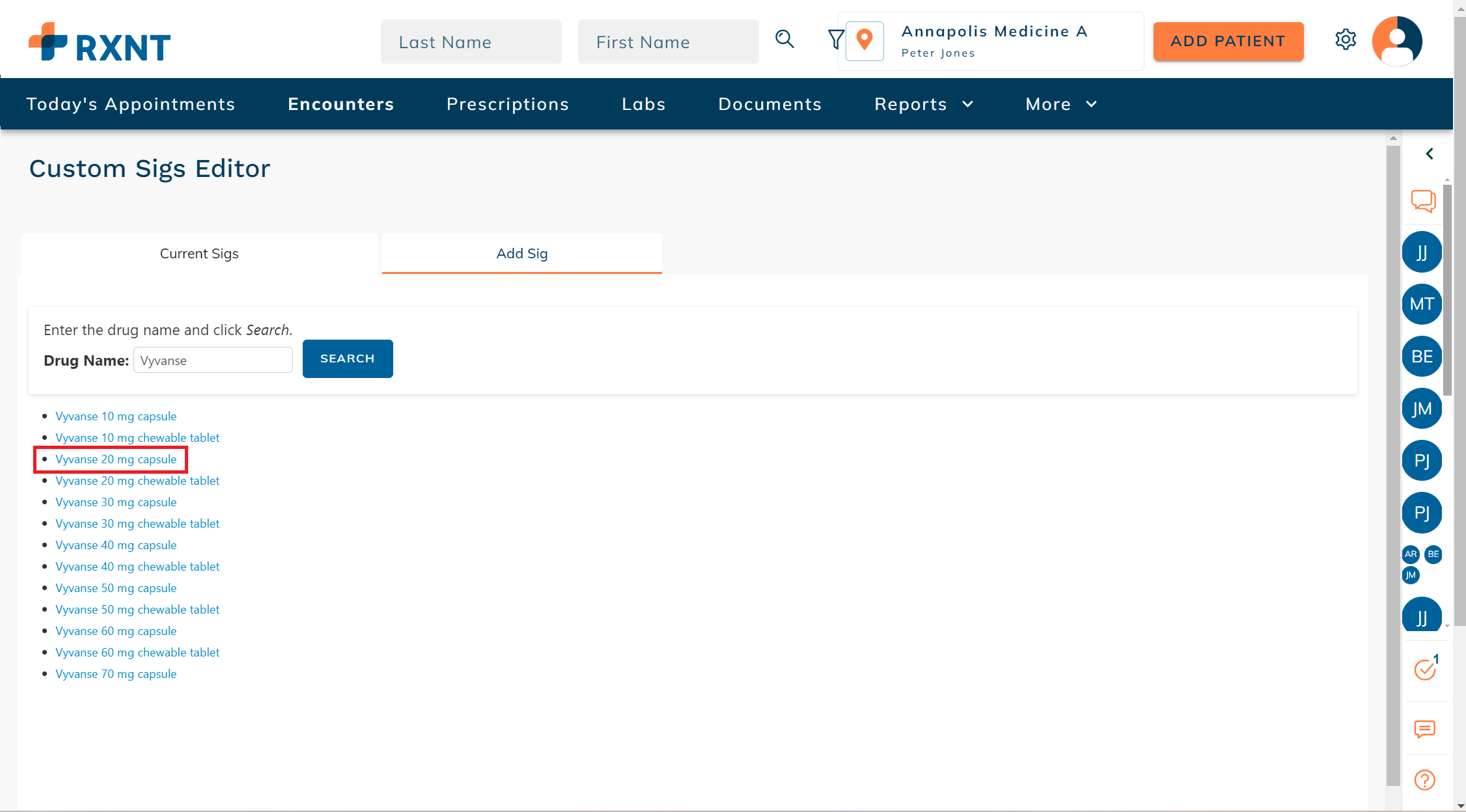Image resolution: width=1466 pixels, height=812 pixels.
Task: Select Vyvanse 20 mg capsule link
Action: [x=116, y=459]
